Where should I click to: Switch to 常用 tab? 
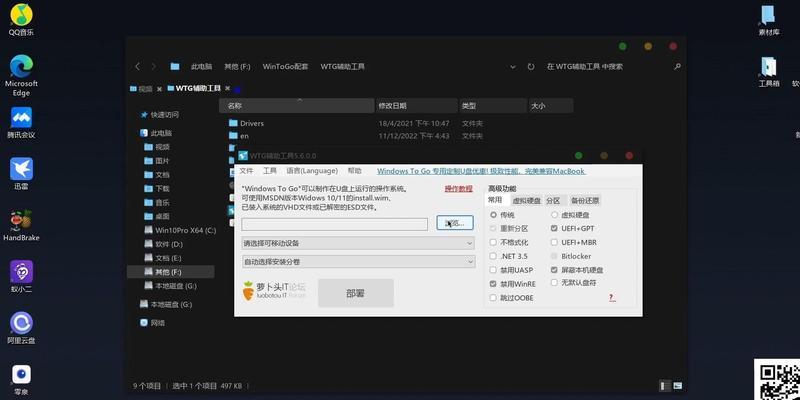pos(495,200)
